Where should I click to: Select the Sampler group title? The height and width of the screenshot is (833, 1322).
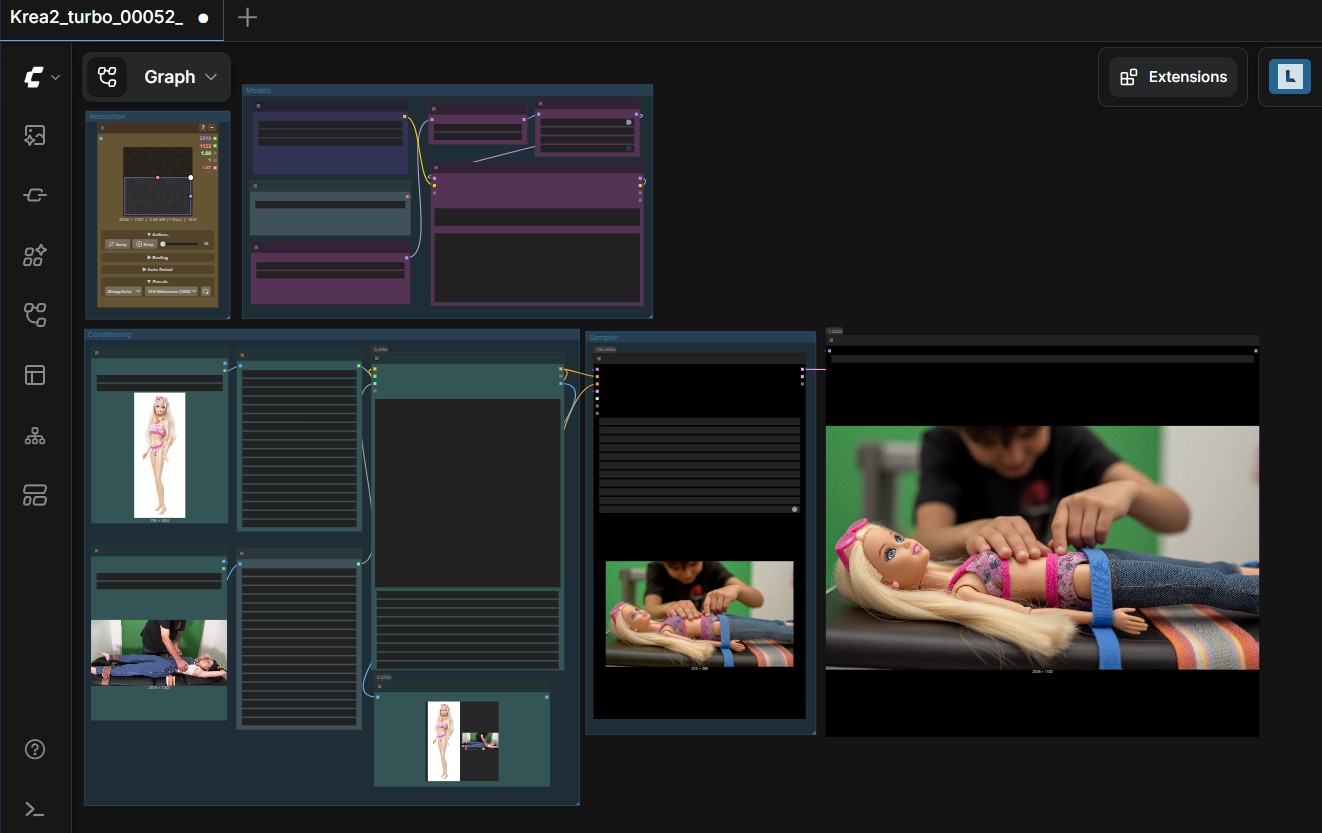603,337
